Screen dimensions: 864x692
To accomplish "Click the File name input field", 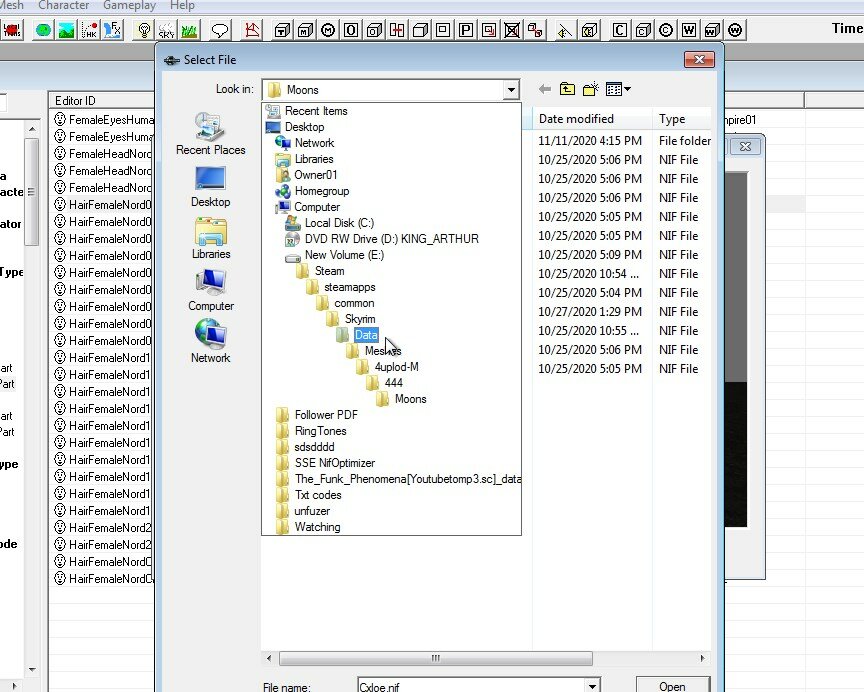I will click(x=472, y=686).
